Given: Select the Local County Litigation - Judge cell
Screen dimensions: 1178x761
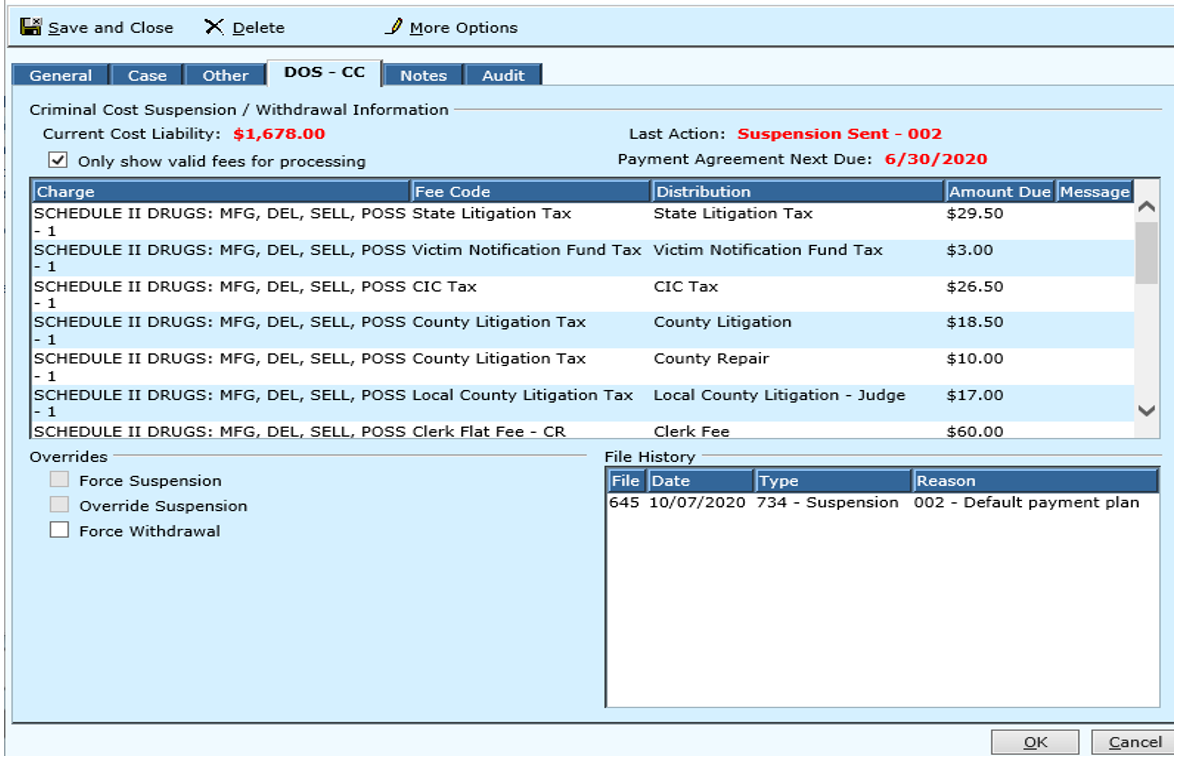Looking at the screenshot, I should 780,395.
